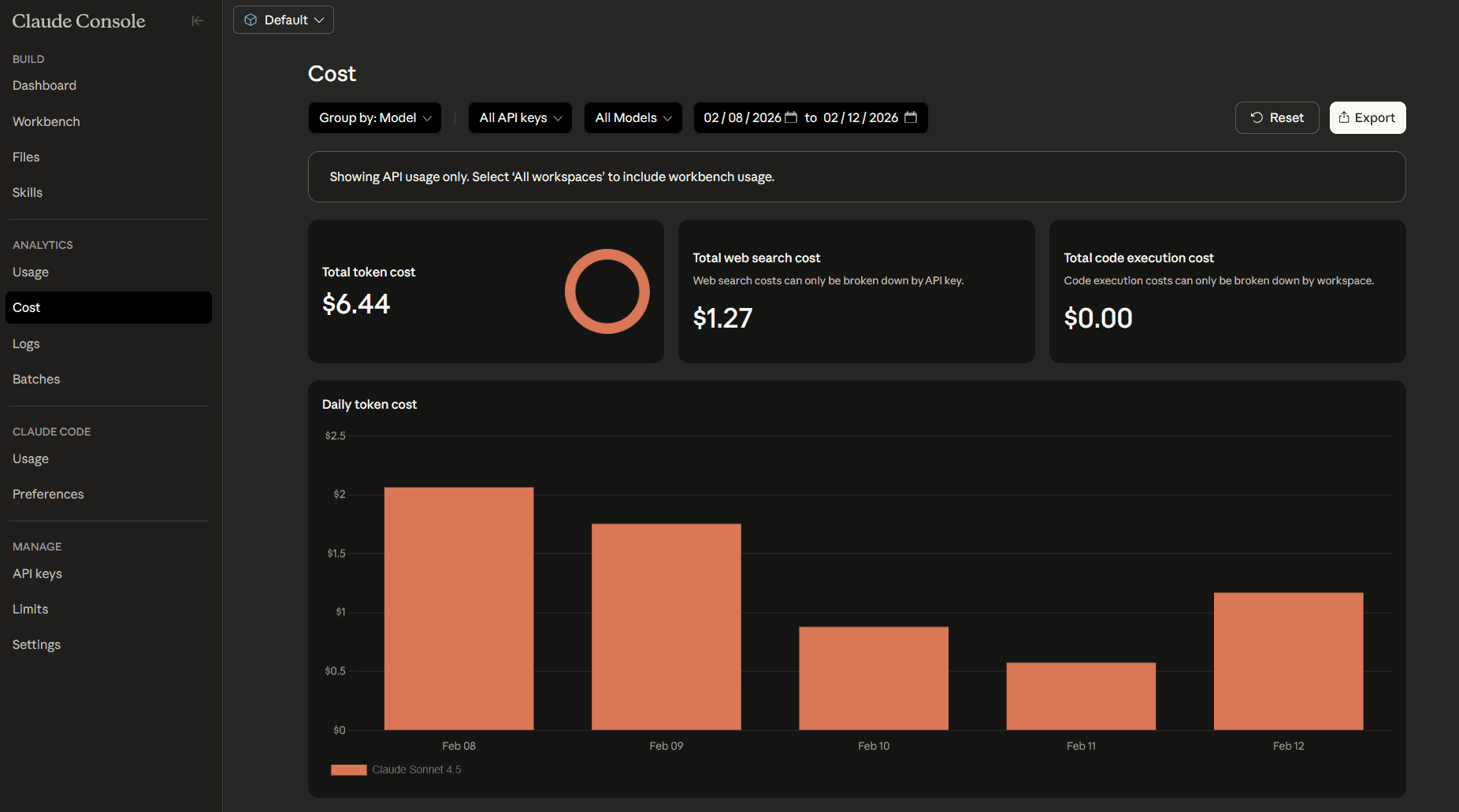Screen dimensions: 1459x812
Task: Click the total token cost donut chart
Action: (x=607, y=291)
